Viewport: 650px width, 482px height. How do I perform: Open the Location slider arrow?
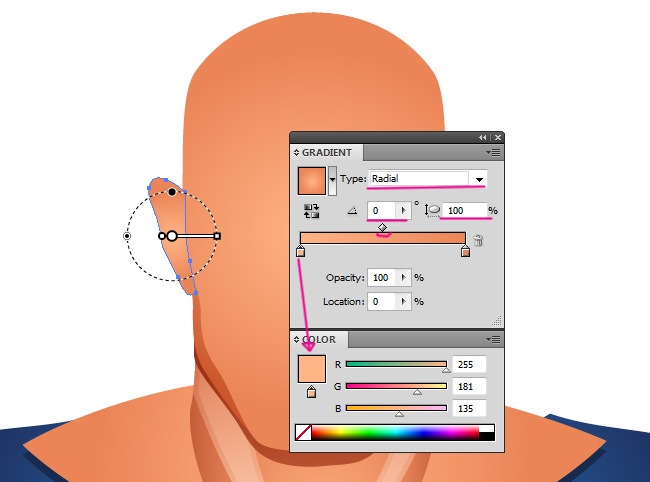(403, 301)
